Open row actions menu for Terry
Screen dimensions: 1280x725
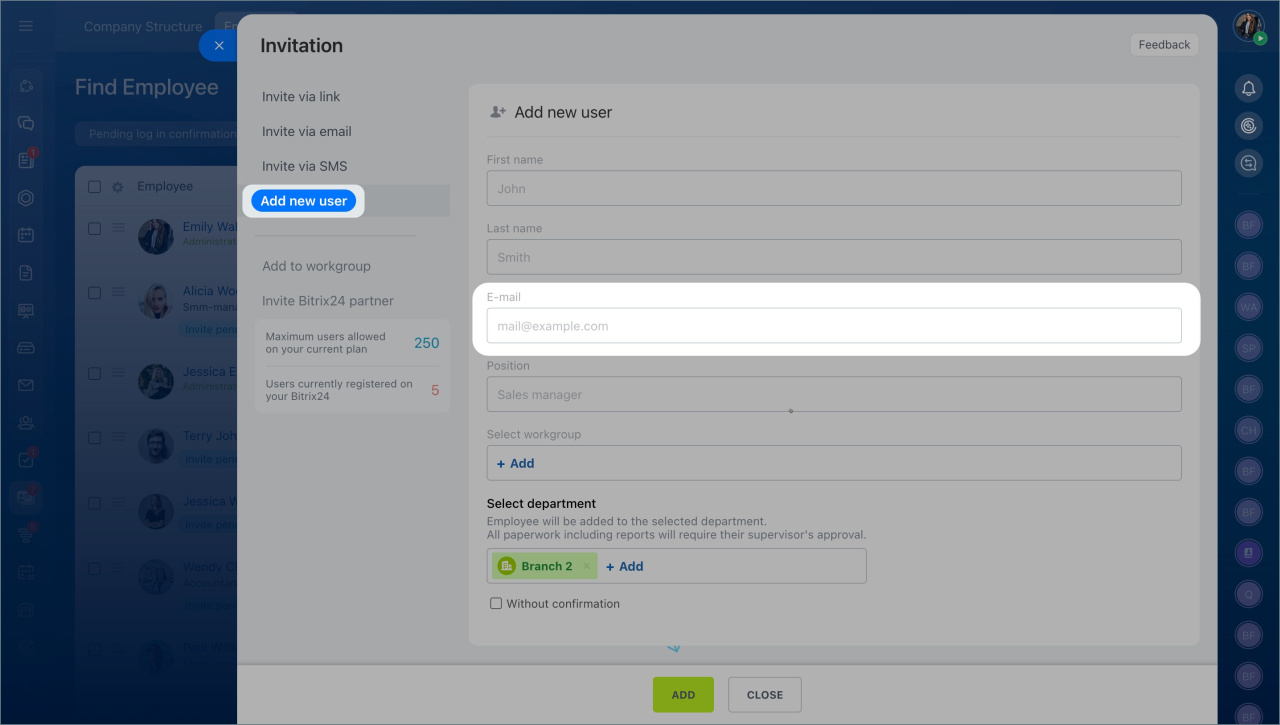click(118, 437)
